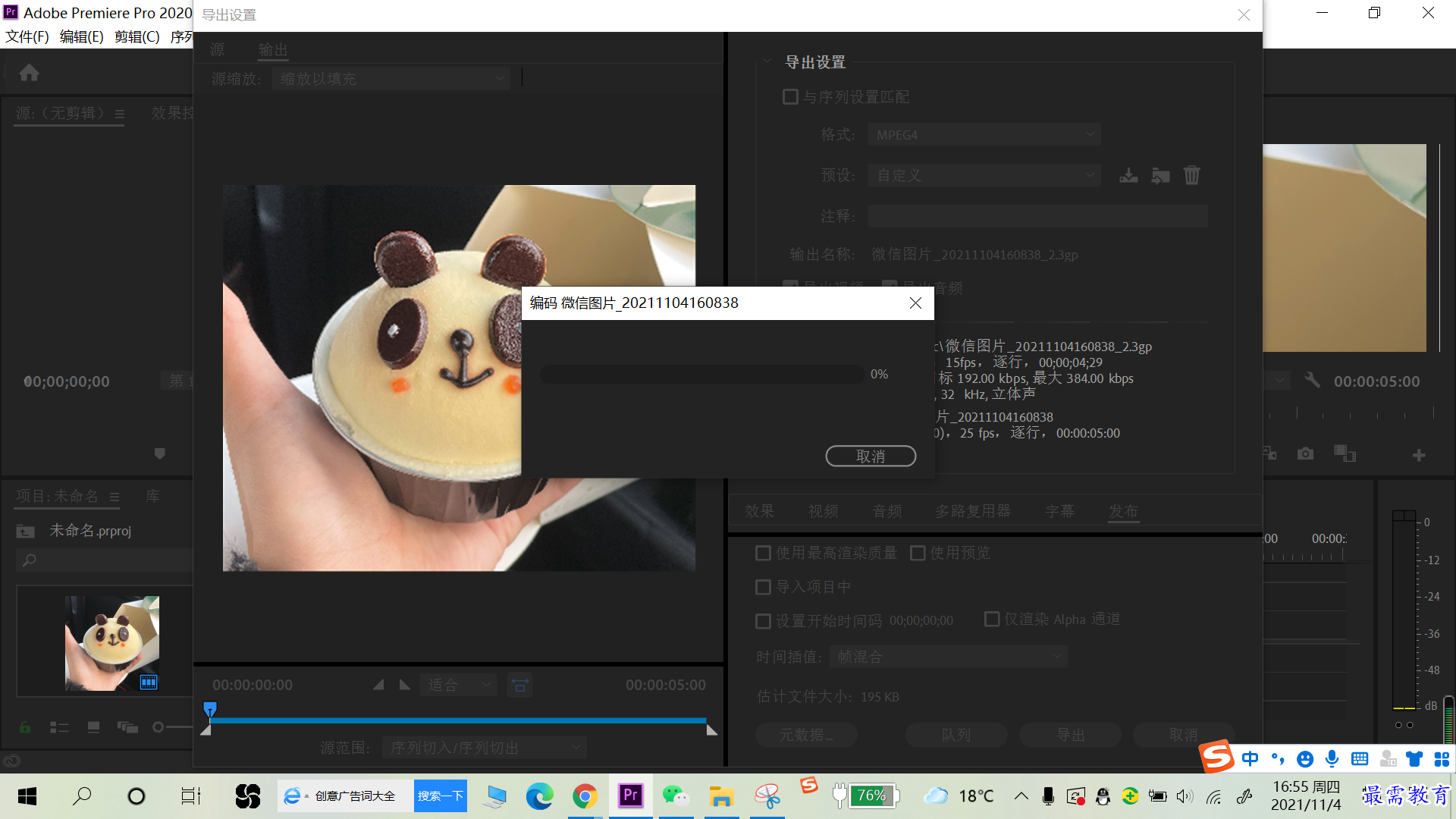The width and height of the screenshot is (1456, 819).
Task: Click the 注释 comment input field
Action: coord(1037,217)
